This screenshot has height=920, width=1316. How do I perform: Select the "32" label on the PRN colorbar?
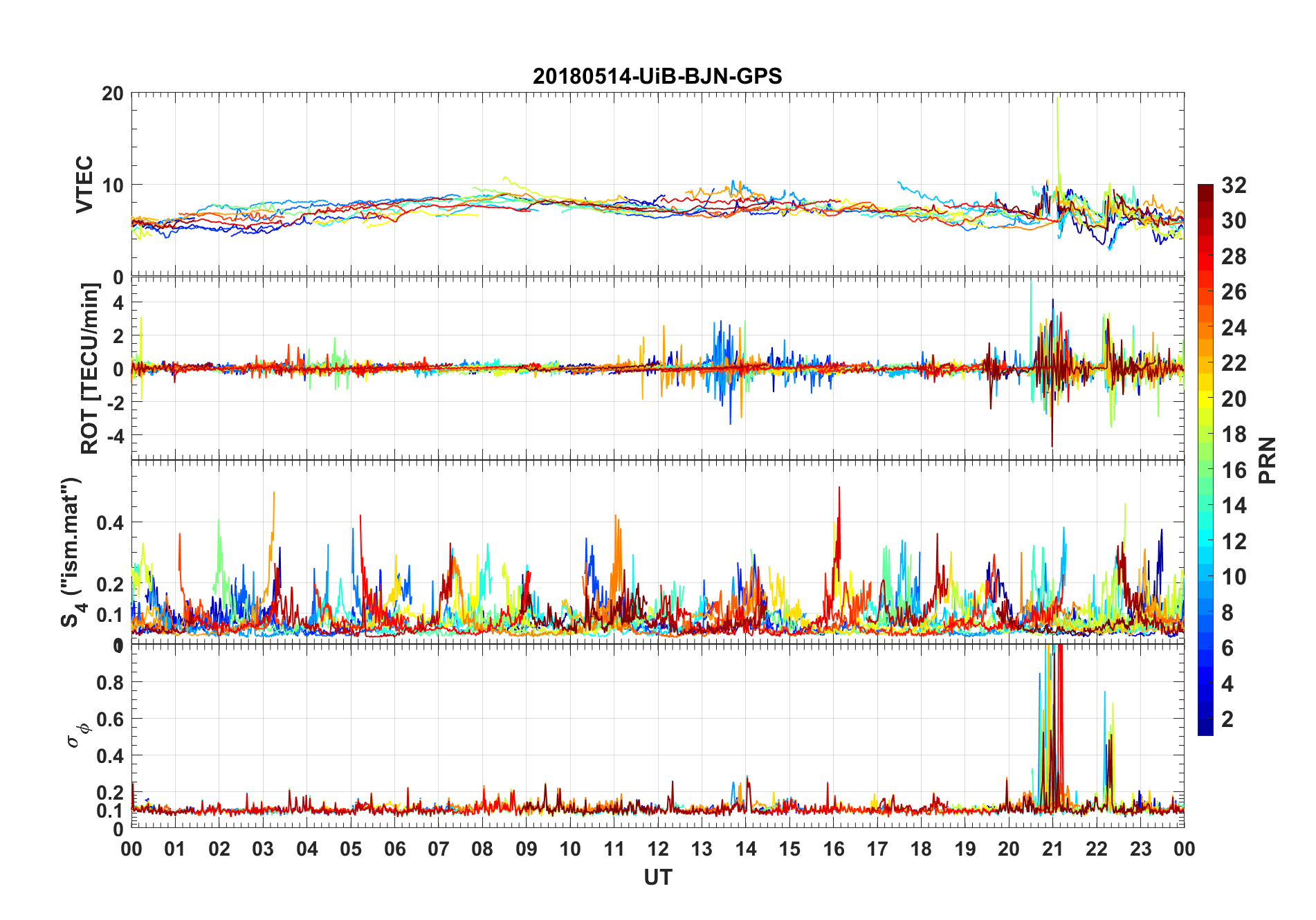click(x=1234, y=185)
